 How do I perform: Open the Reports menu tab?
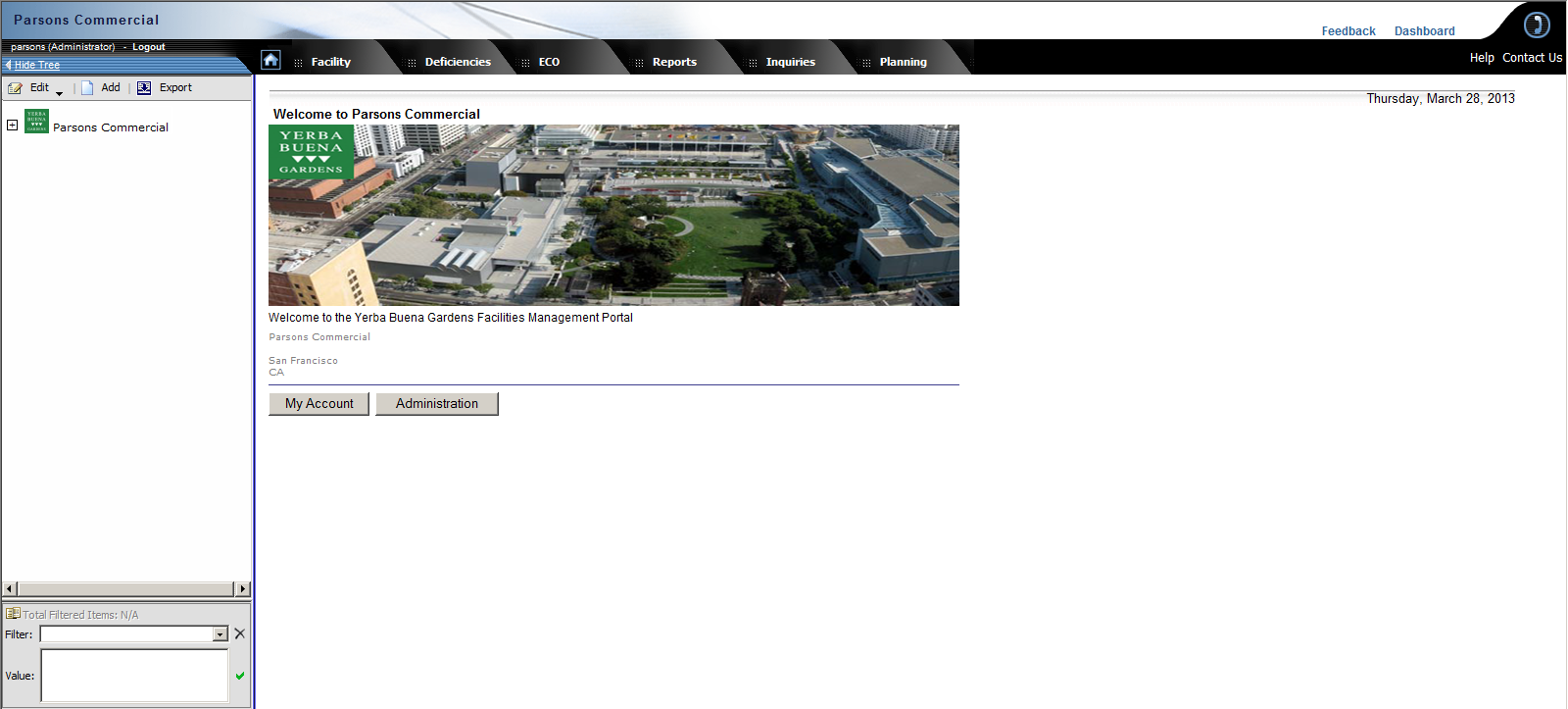(674, 62)
